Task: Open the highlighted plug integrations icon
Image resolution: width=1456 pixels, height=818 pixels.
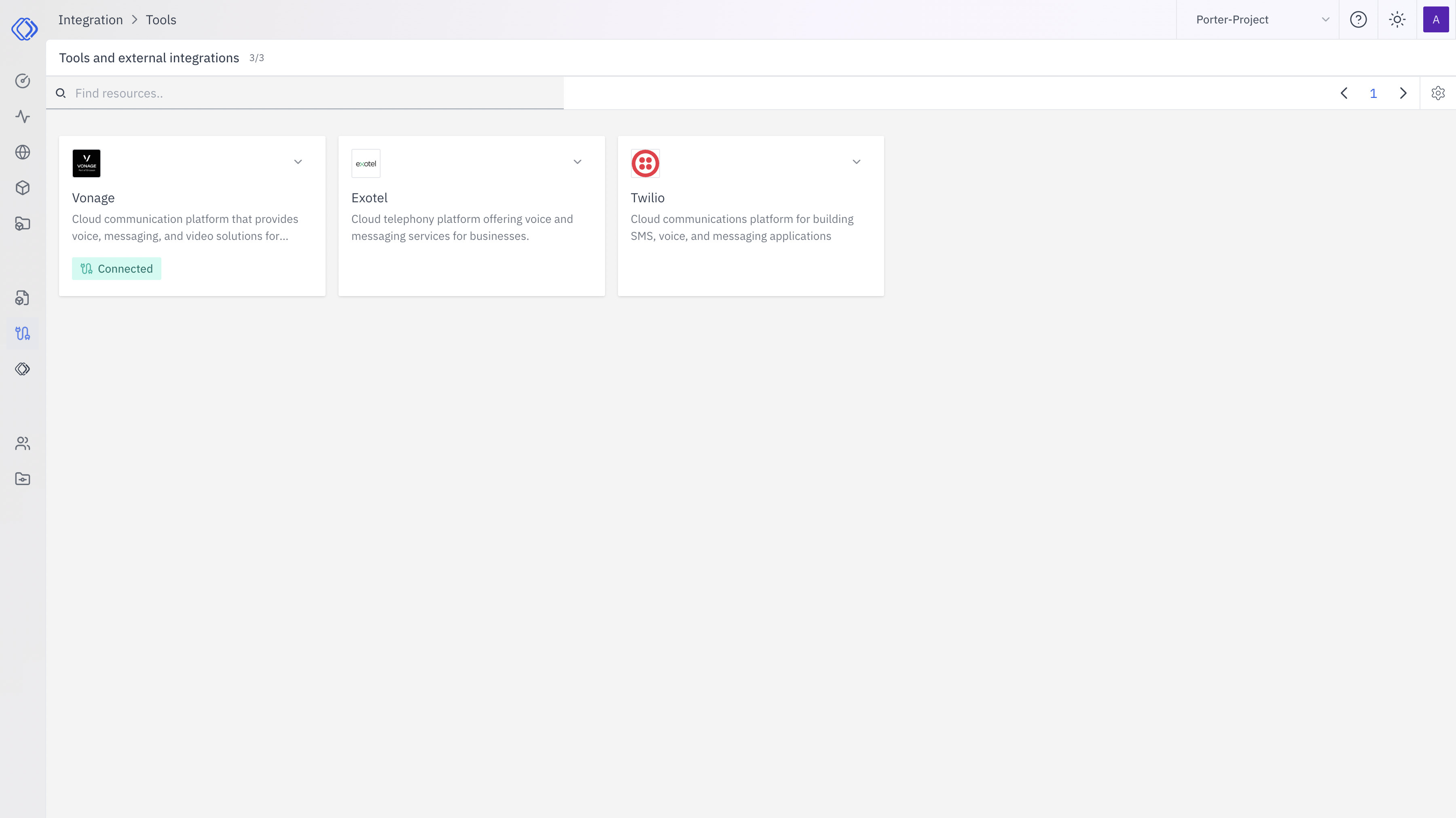Action: (23, 333)
